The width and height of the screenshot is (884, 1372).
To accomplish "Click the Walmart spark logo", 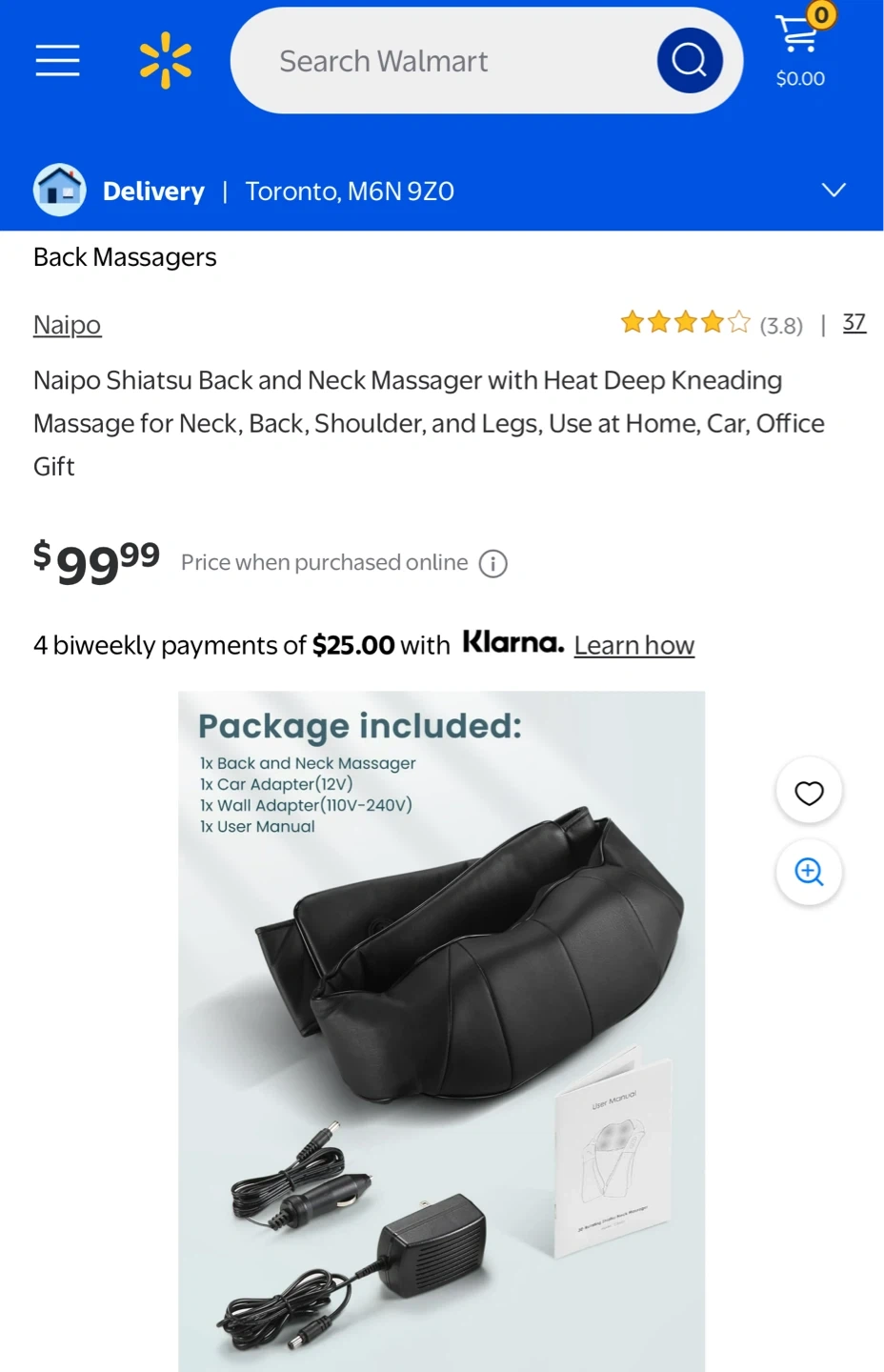I will 166,60.
